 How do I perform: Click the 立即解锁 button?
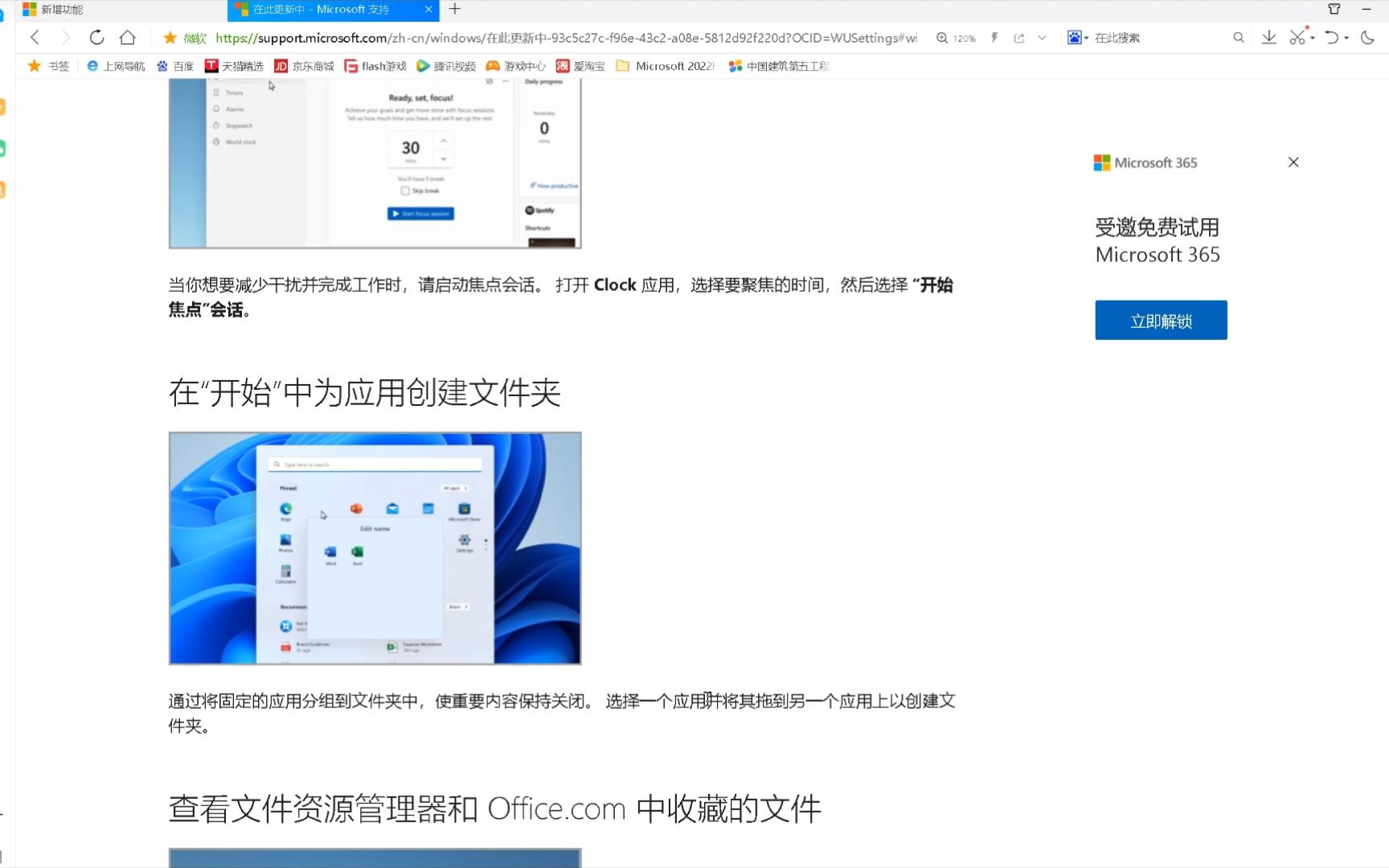1161,320
